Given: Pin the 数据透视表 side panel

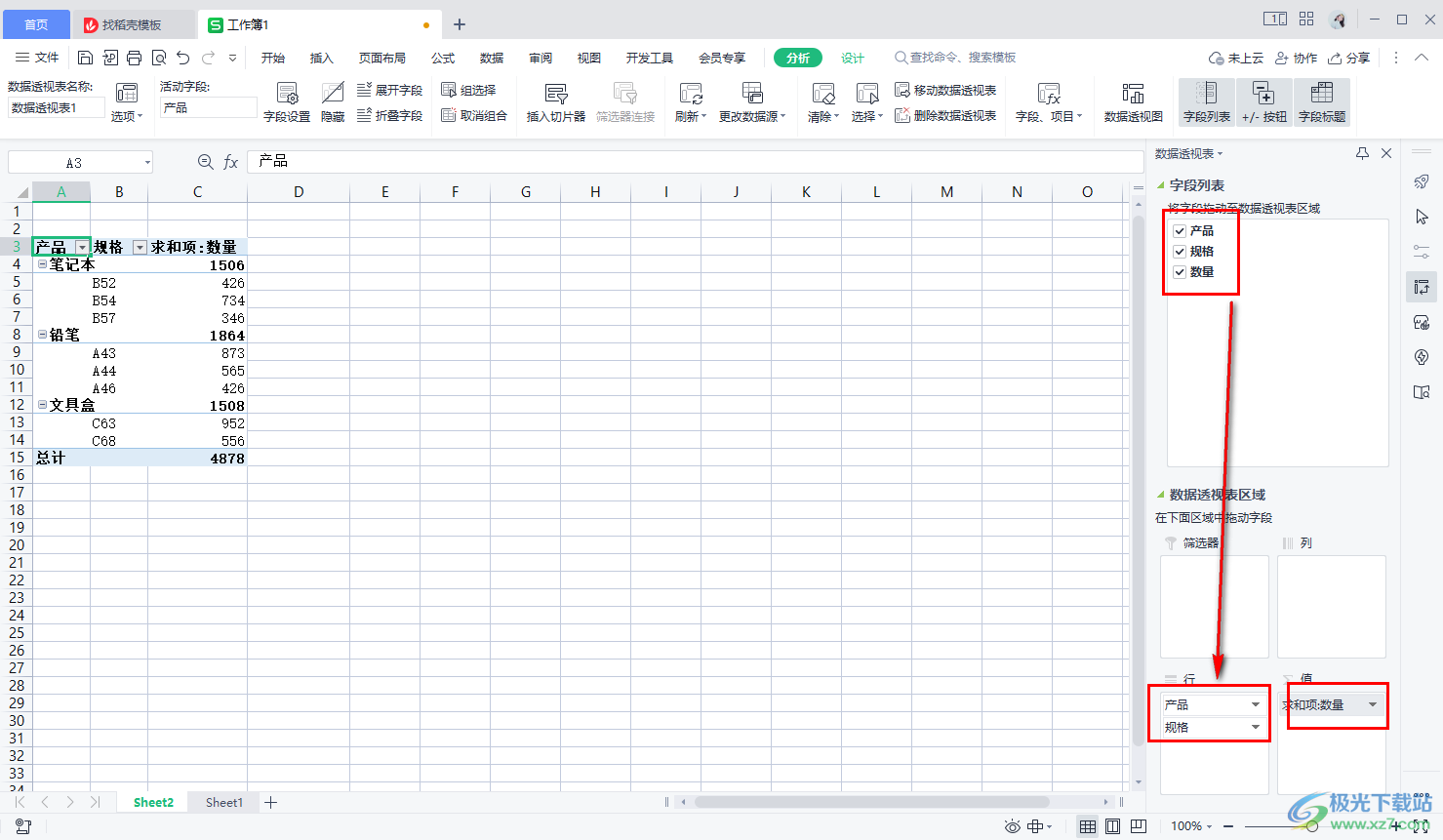Looking at the screenshot, I should pyautogui.click(x=1362, y=153).
